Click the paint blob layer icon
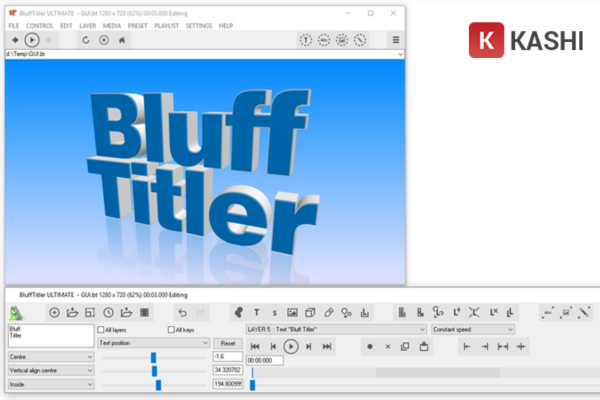 pyautogui.click(x=238, y=313)
